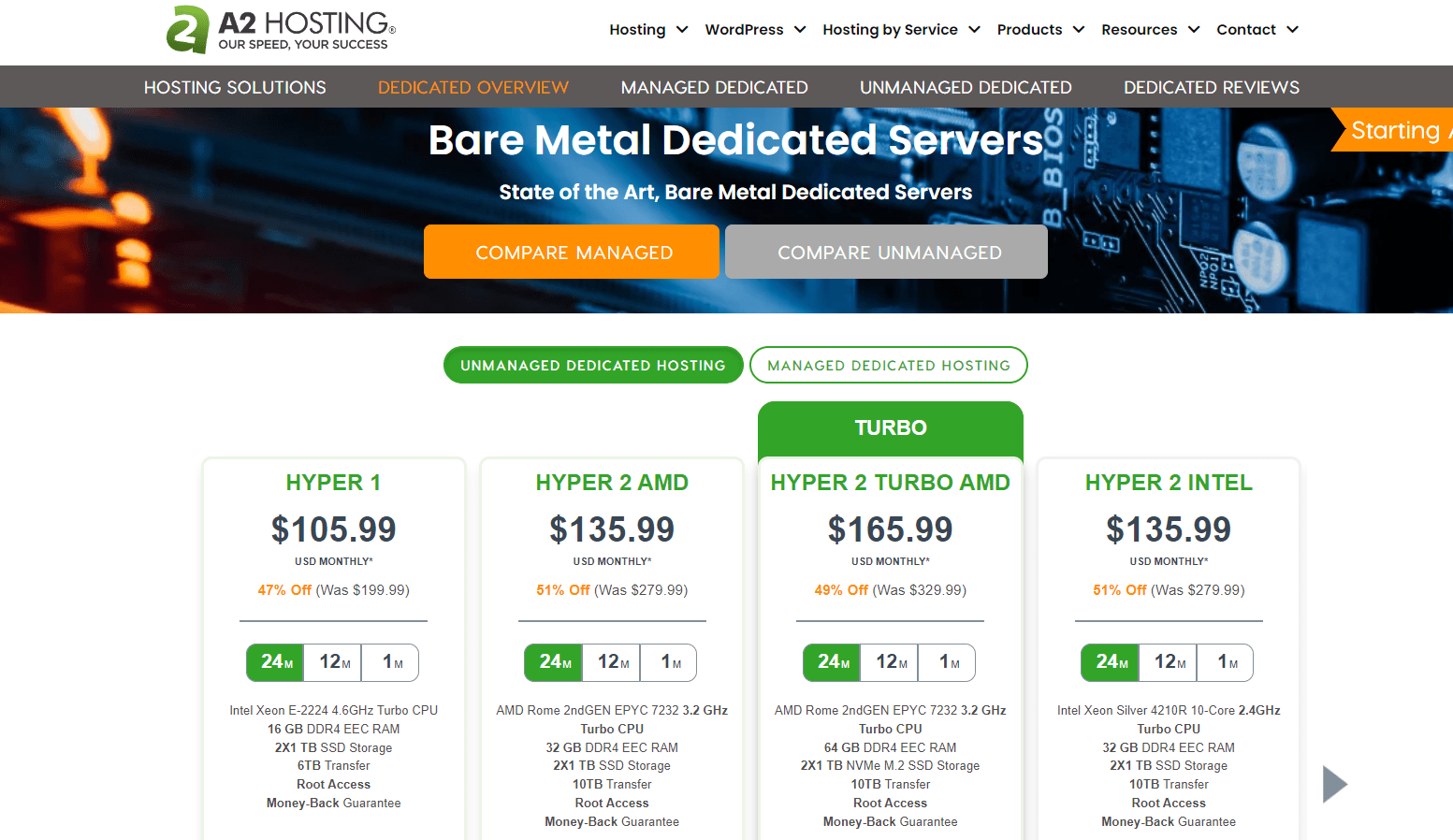Select 12-month term for Hyper 2 Intel

pos(1169,662)
